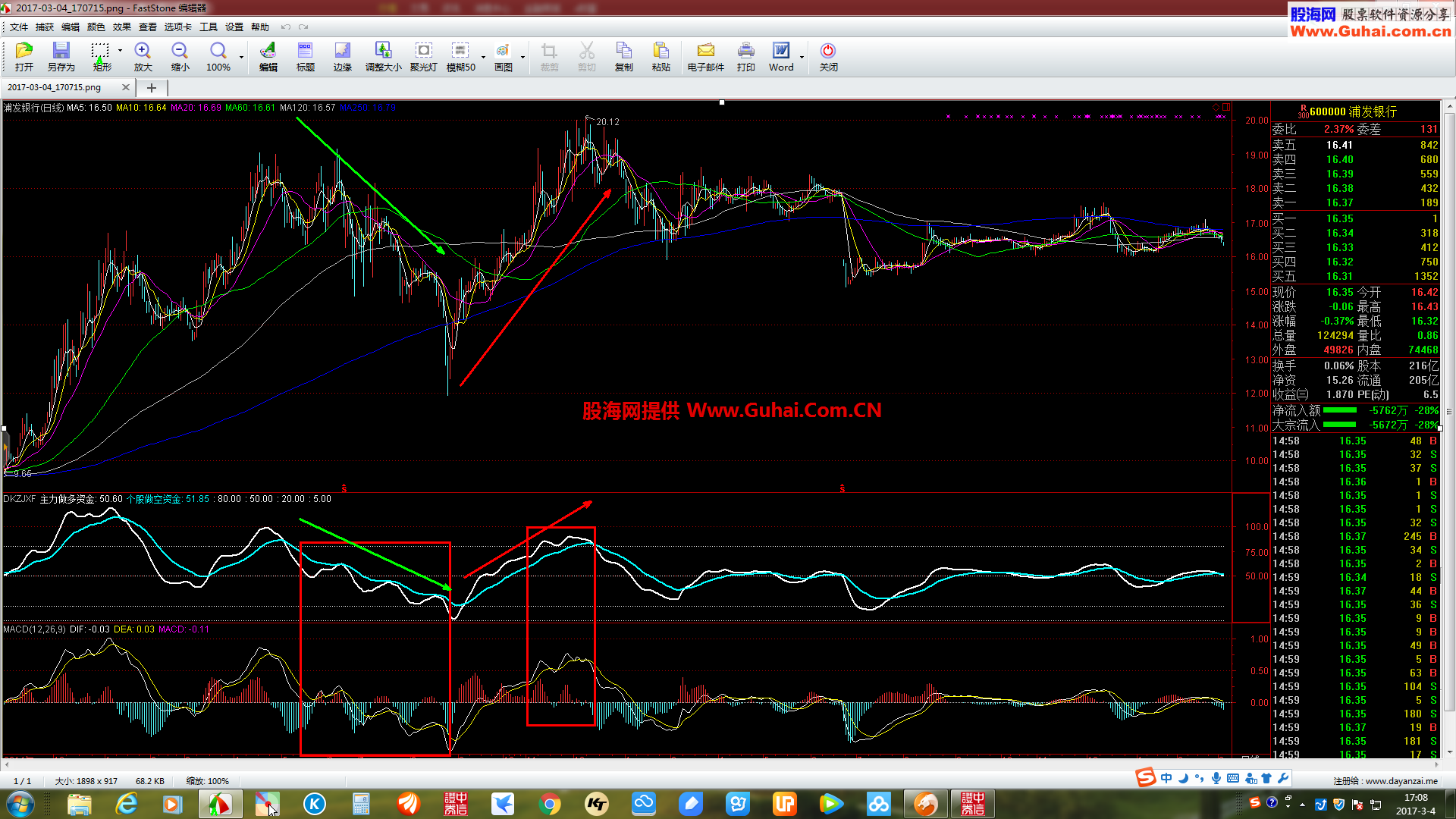Open Sogou input method S logo menu

(x=1145, y=777)
